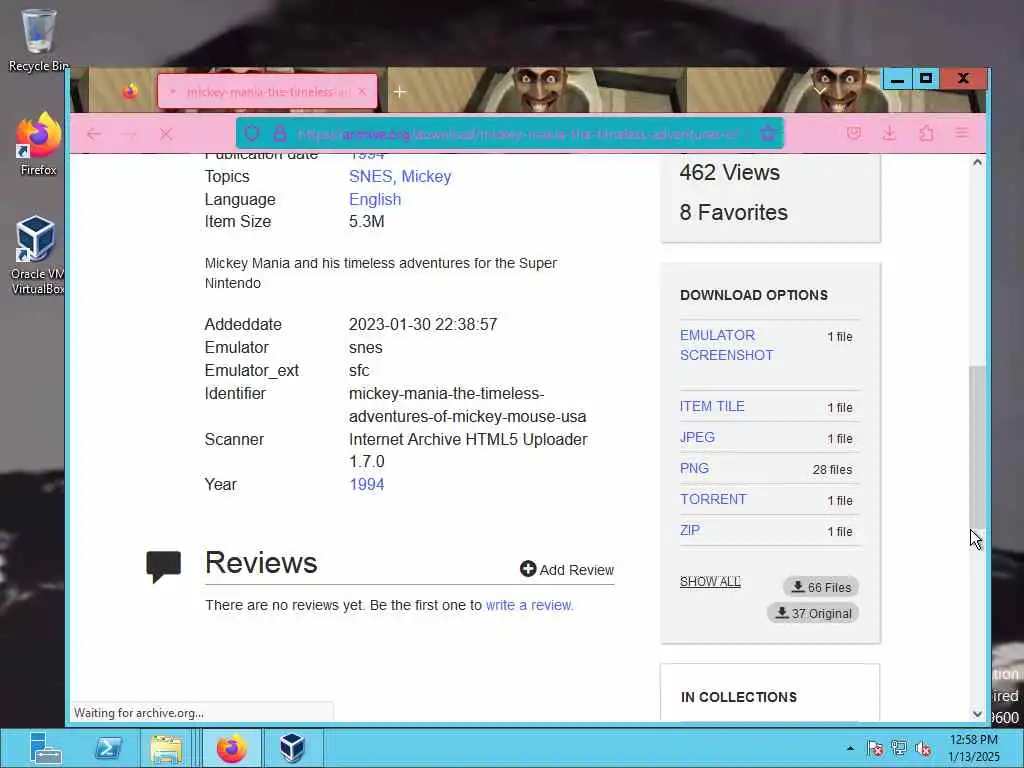Open the Mickey topic link
This screenshot has width=1024, height=768.
pyautogui.click(x=426, y=176)
